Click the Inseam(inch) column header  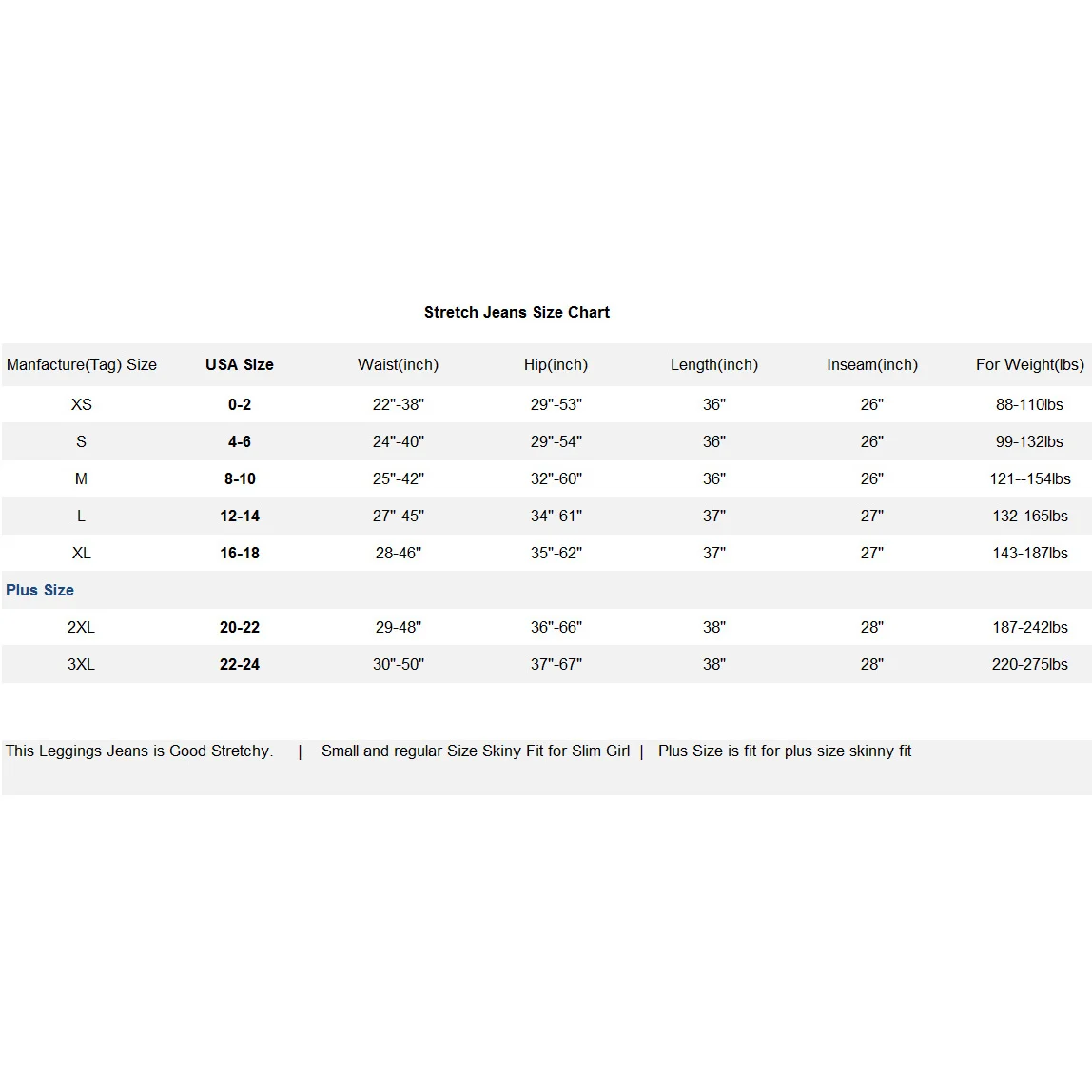point(872,365)
